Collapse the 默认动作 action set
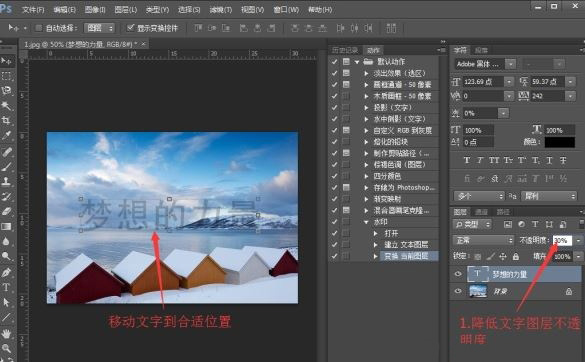The width and height of the screenshot is (585, 362). click(x=357, y=62)
